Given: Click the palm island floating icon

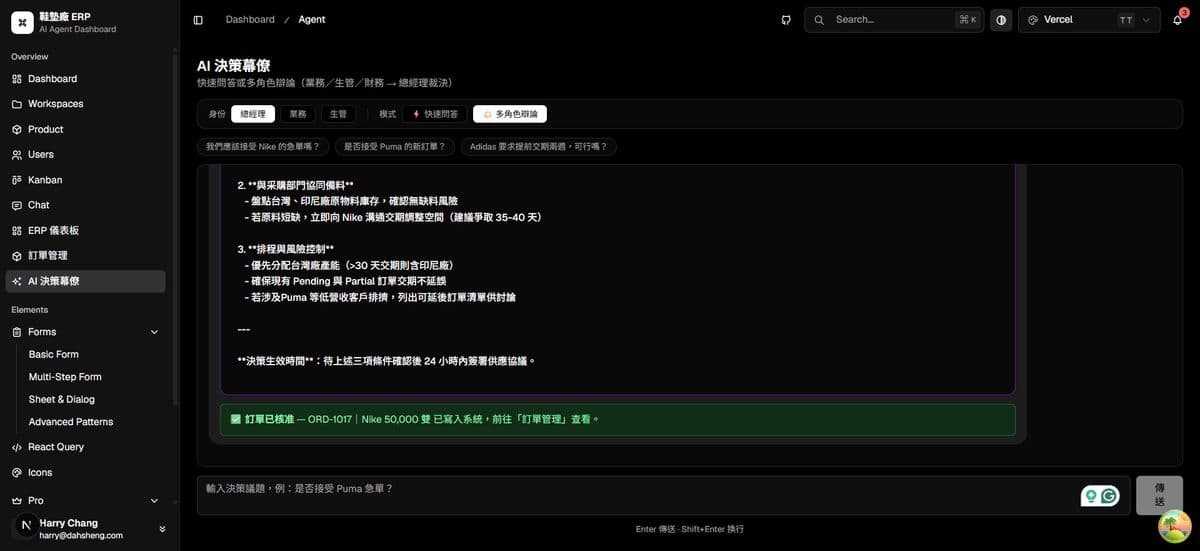Looking at the screenshot, I should [1174, 526].
